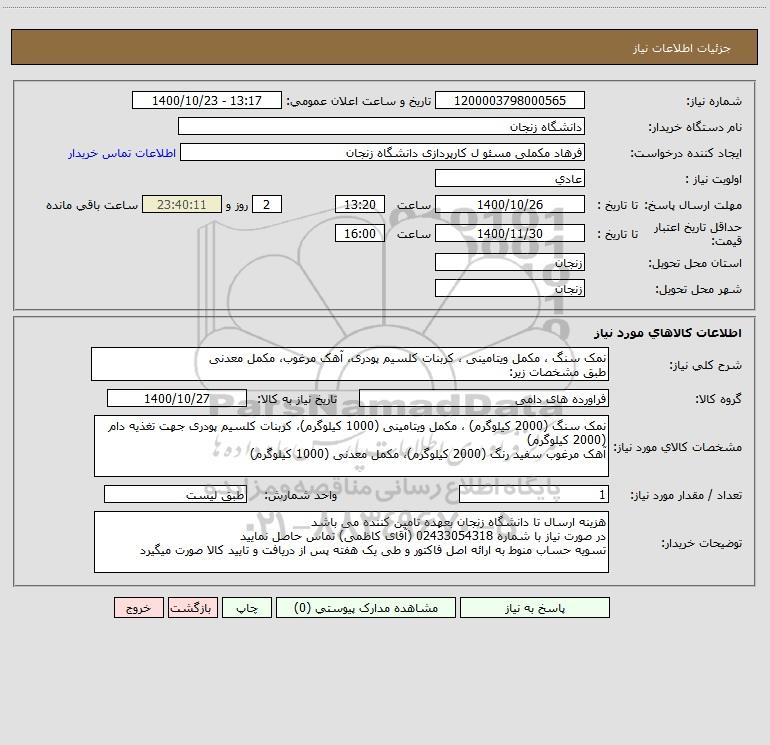Click the text ساعت باقی مانده
The width and height of the screenshot is (770, 745).
[92, 205]
